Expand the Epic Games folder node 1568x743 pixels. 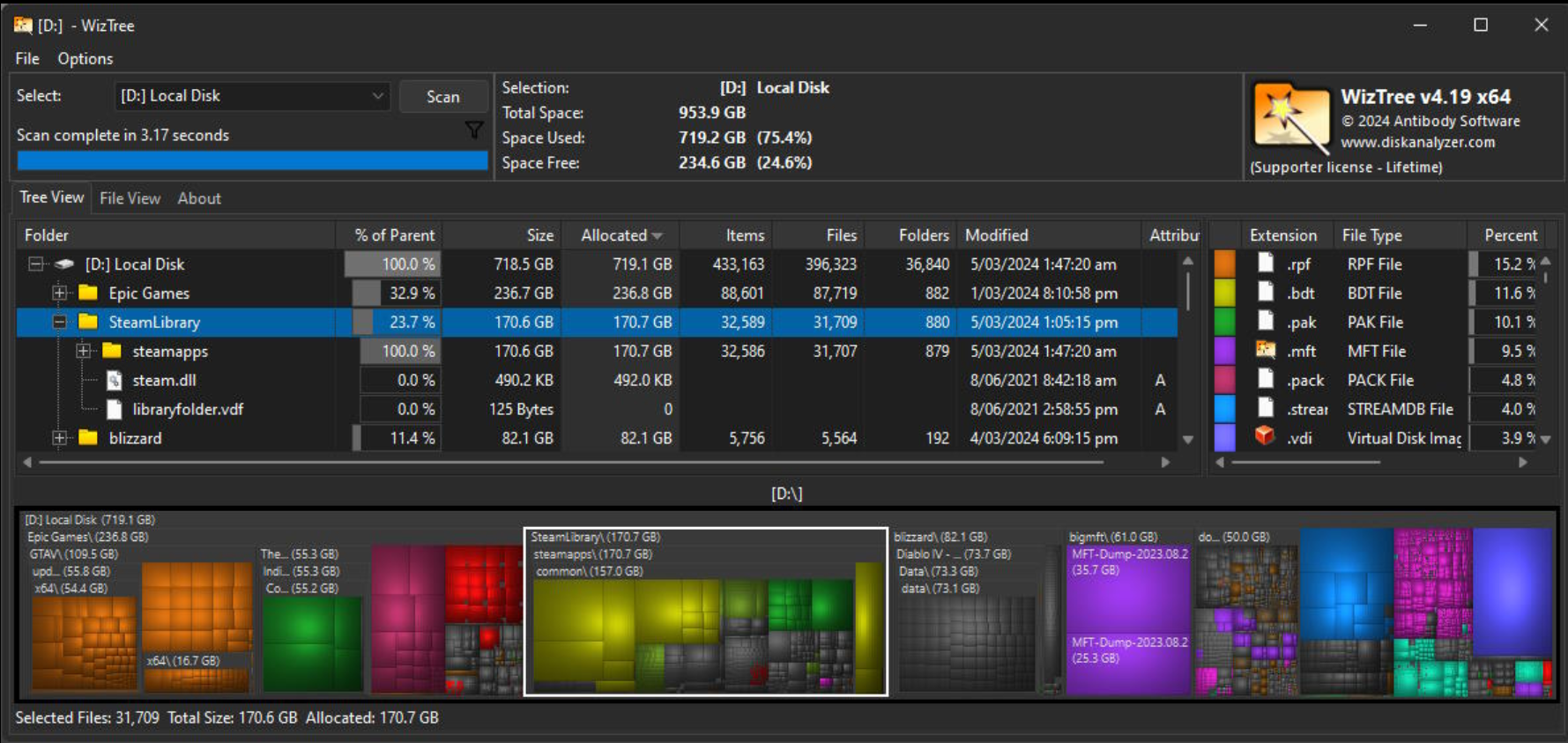pyautogui.click(x=59, y=293)
